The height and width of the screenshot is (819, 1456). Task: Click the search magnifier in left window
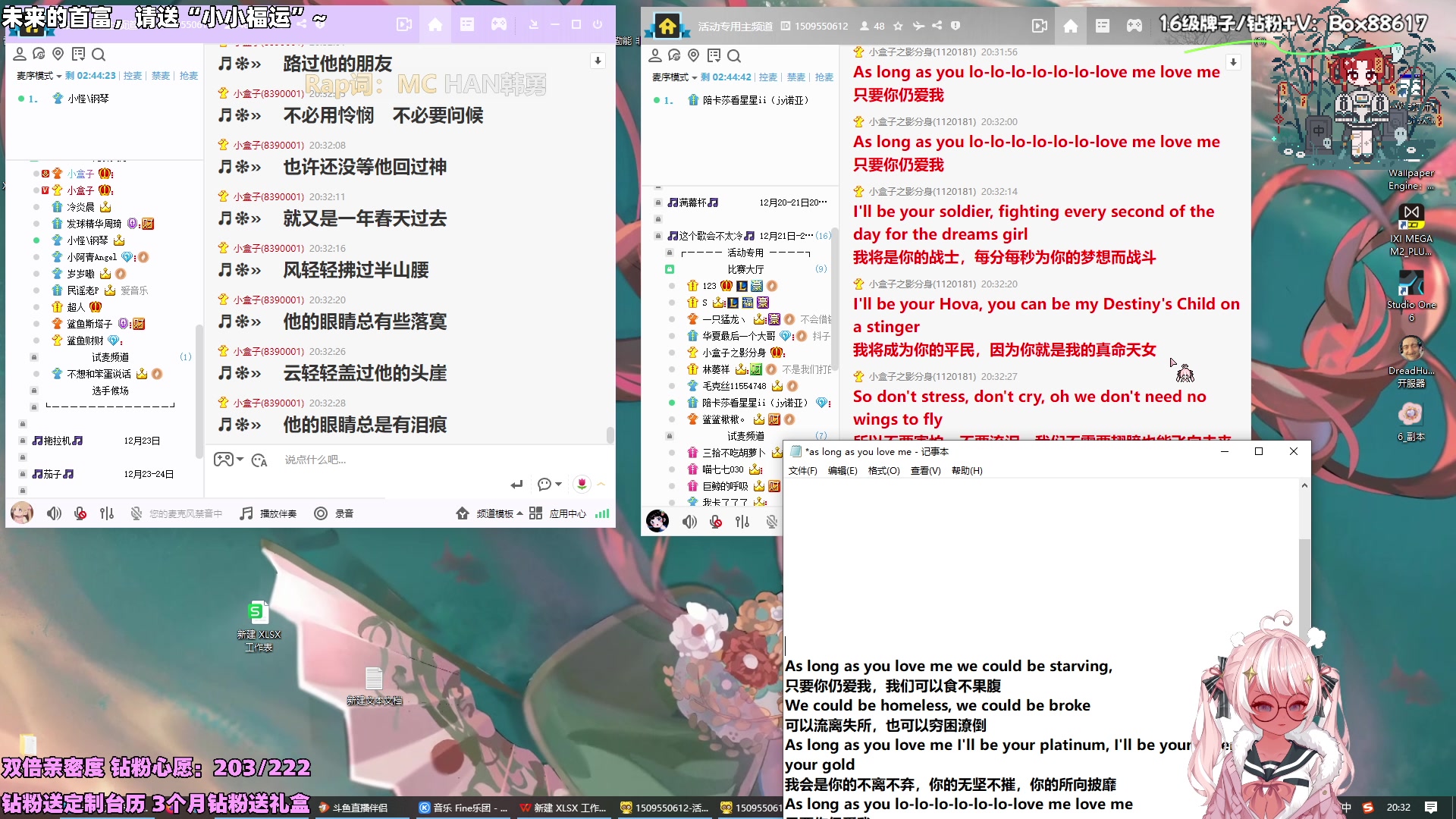click(x=99, y=54)
